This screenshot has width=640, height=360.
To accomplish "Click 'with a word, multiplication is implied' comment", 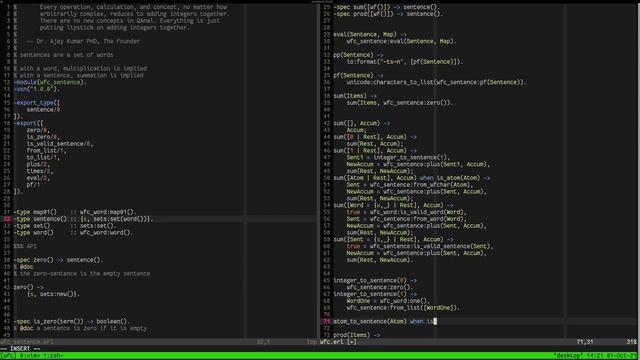I will [x=83, y=69].
